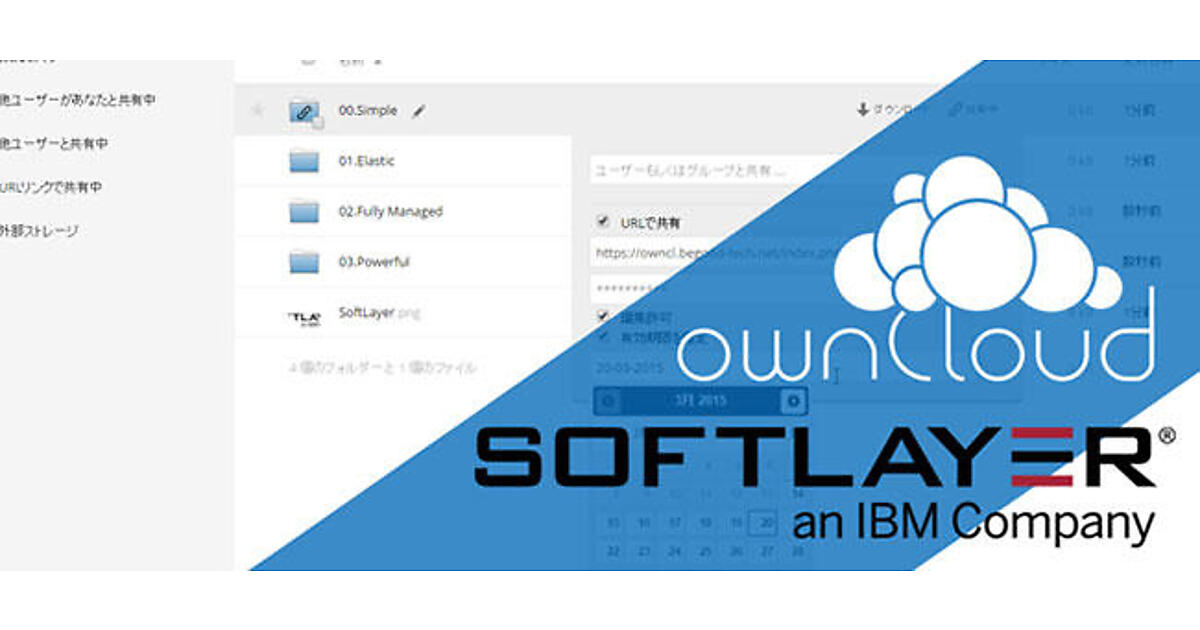Open the 02.Fully Managed folder icon
The height and width of the screenshot is (630, 1200).
click(x=304, y=211)
